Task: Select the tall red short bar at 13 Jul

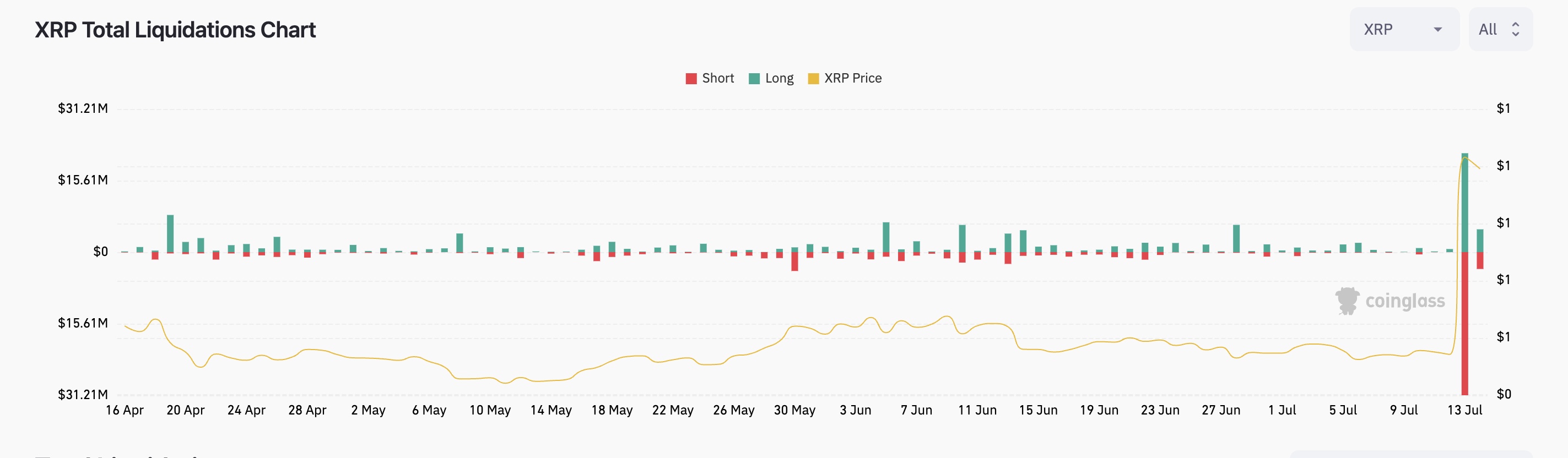Action: pyautogui.click(x=1464, y=323)
